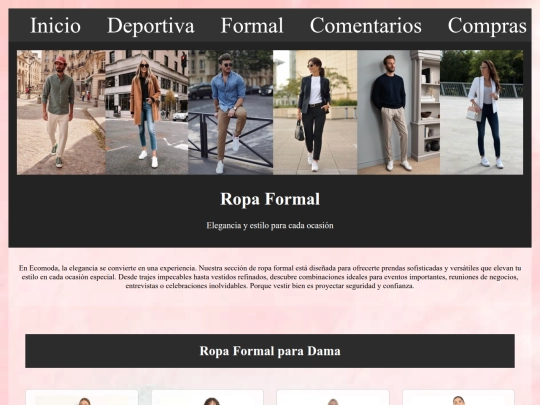Image resolution: width=540 pixels, height=405 pixels.
Task: Click the 'Elegancia y estilo para cada ocasión' subtitle
Action: [270, 226]
